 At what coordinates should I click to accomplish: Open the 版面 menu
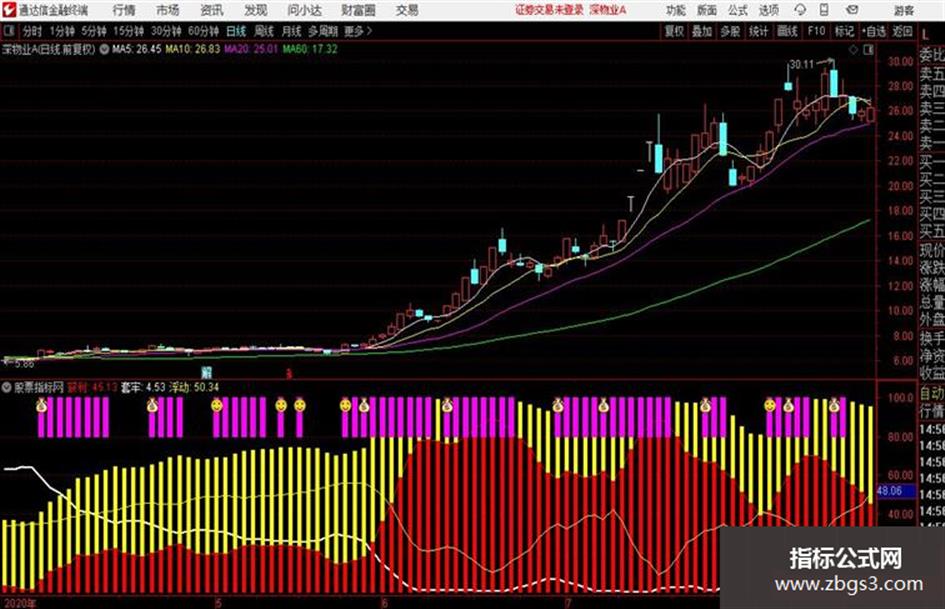point(707,10)
